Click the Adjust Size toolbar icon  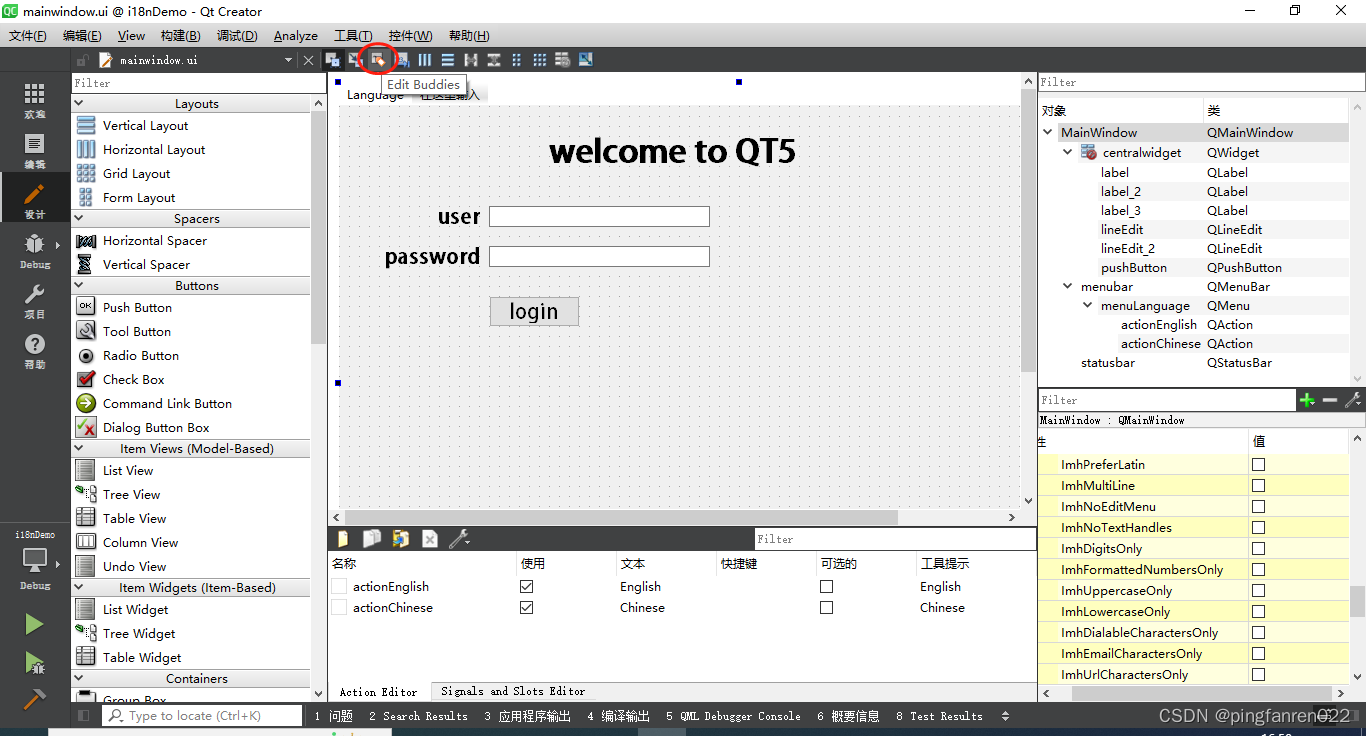coord(585,59)
